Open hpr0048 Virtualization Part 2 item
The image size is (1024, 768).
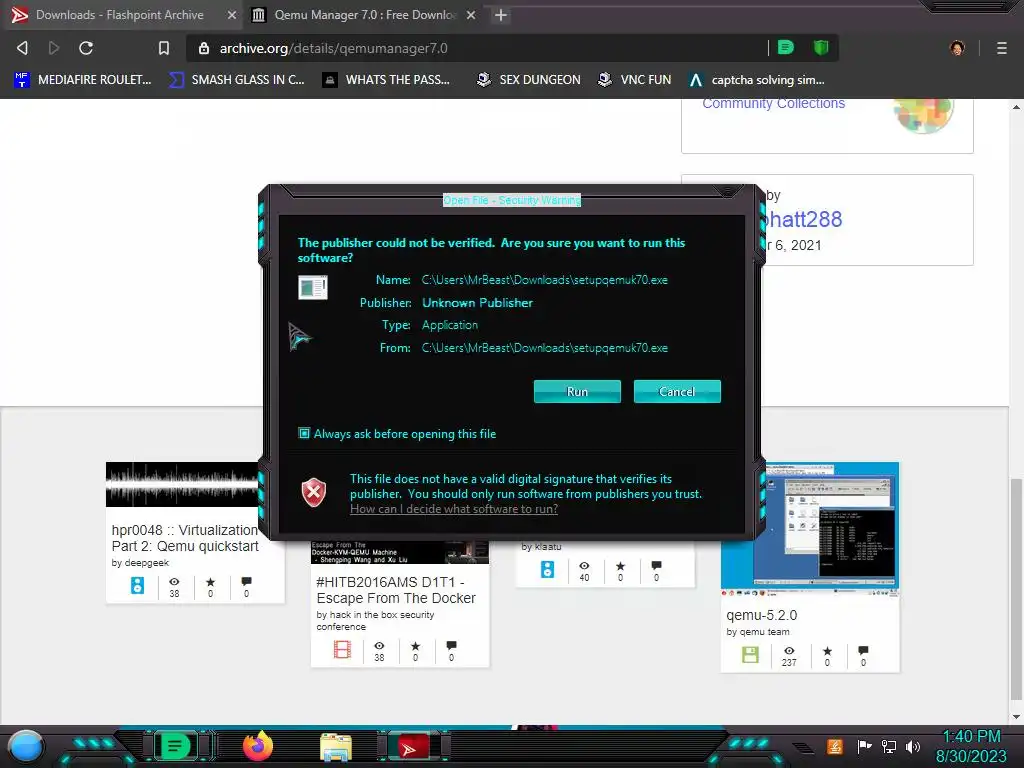185,538
